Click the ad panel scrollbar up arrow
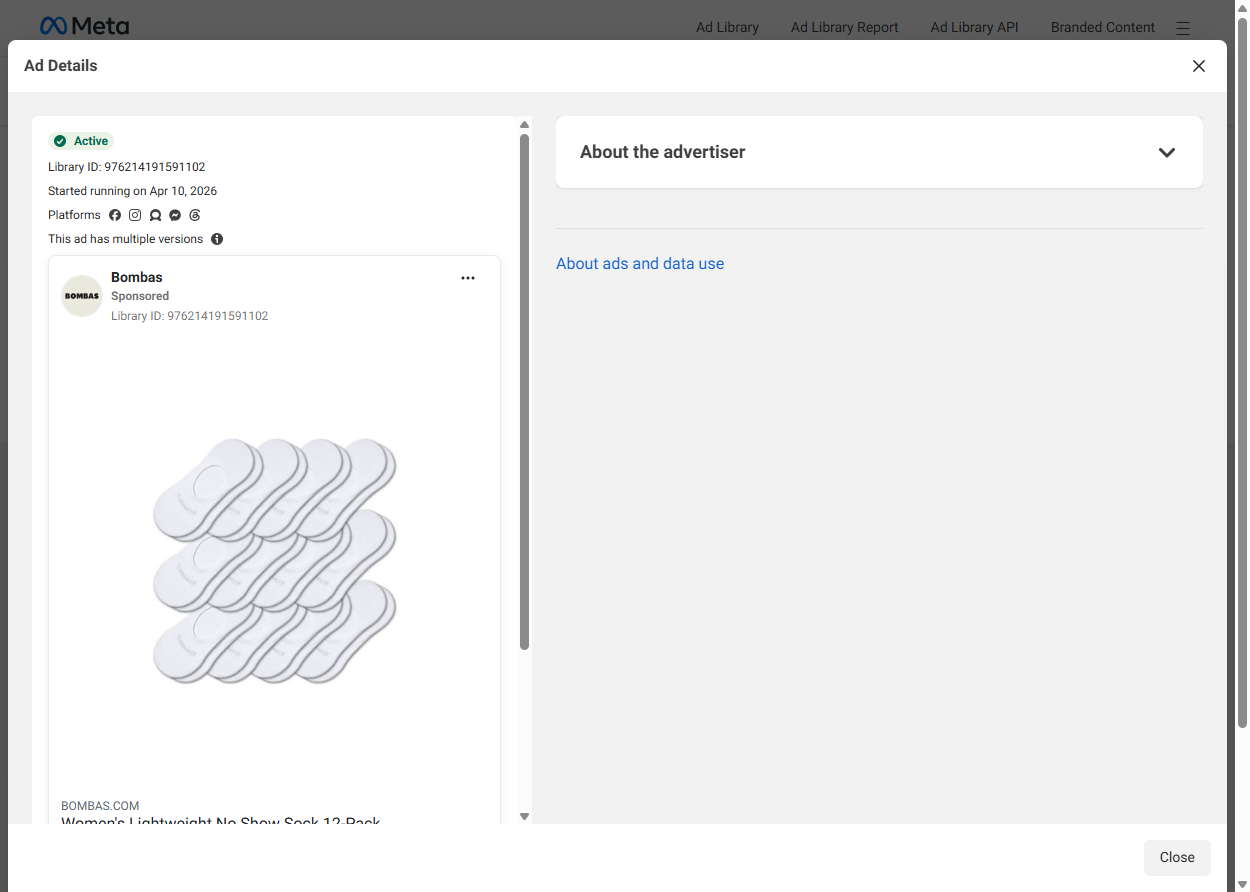Screen dimensions: 1250x892 [524, 125]
